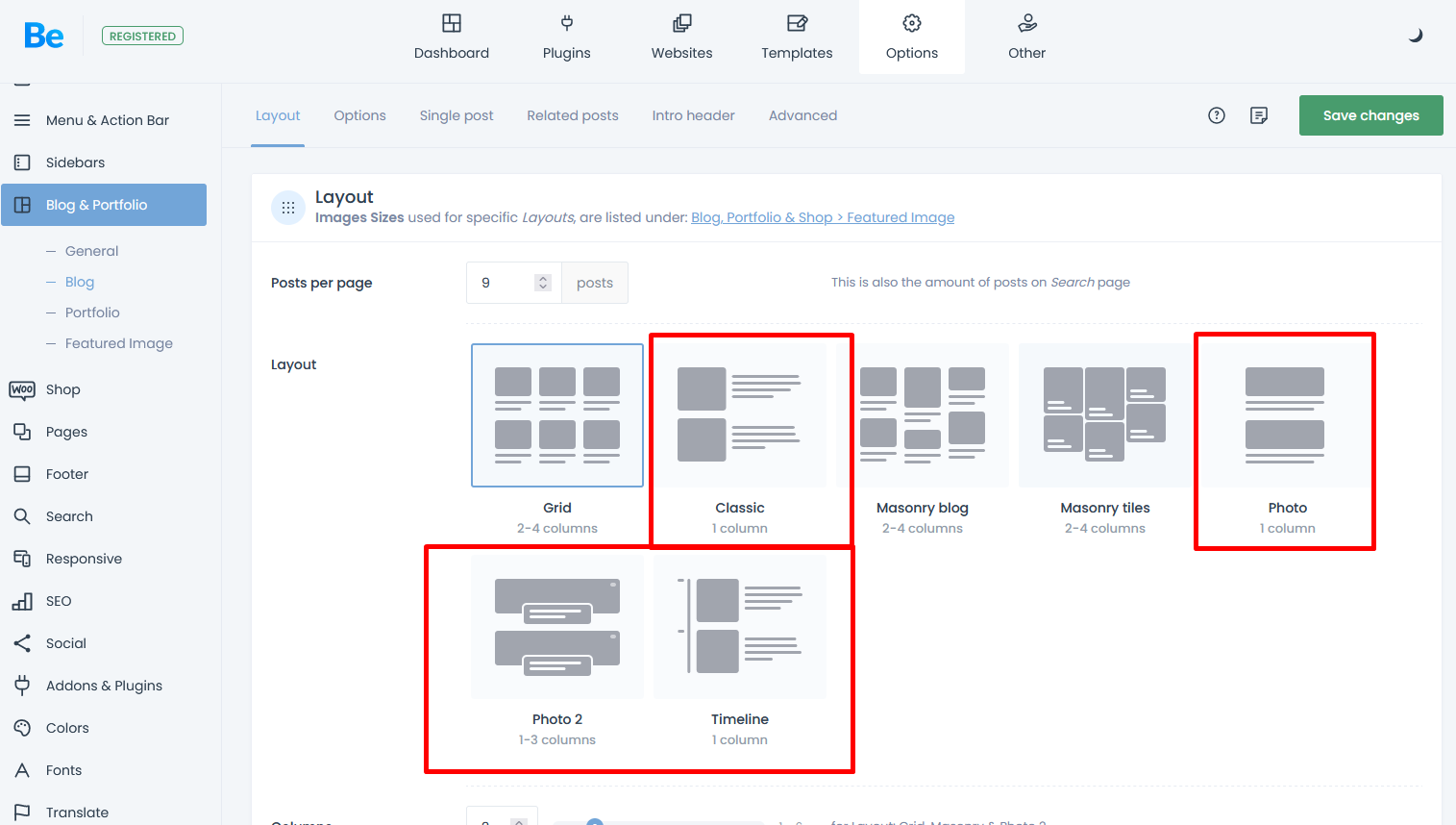Follow Blog, Portfolio & Shop > Featured Image link
Image resolution: width=1456 pixels, height=825 pixels.
(x=823, y=217)
